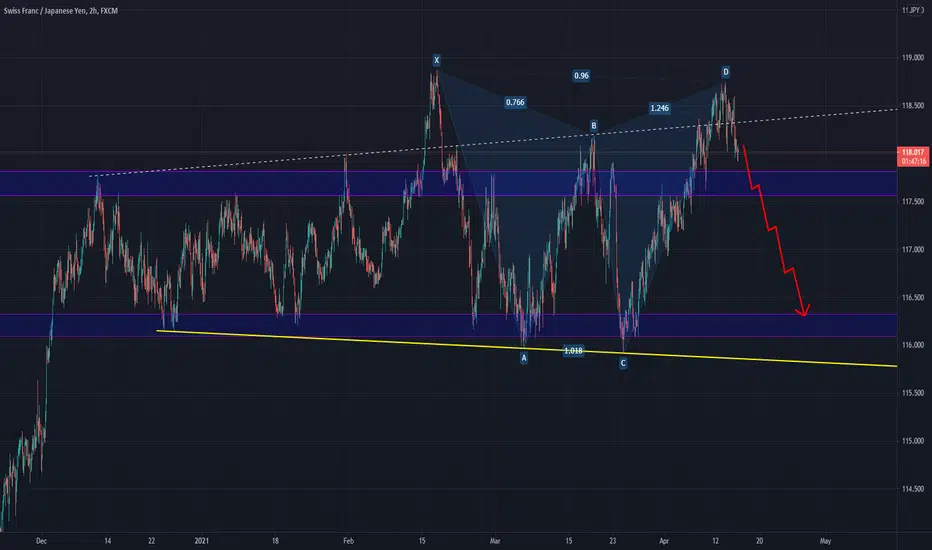Click the 117.500 price axis label
932x550 pixels.
pos(913,202)
